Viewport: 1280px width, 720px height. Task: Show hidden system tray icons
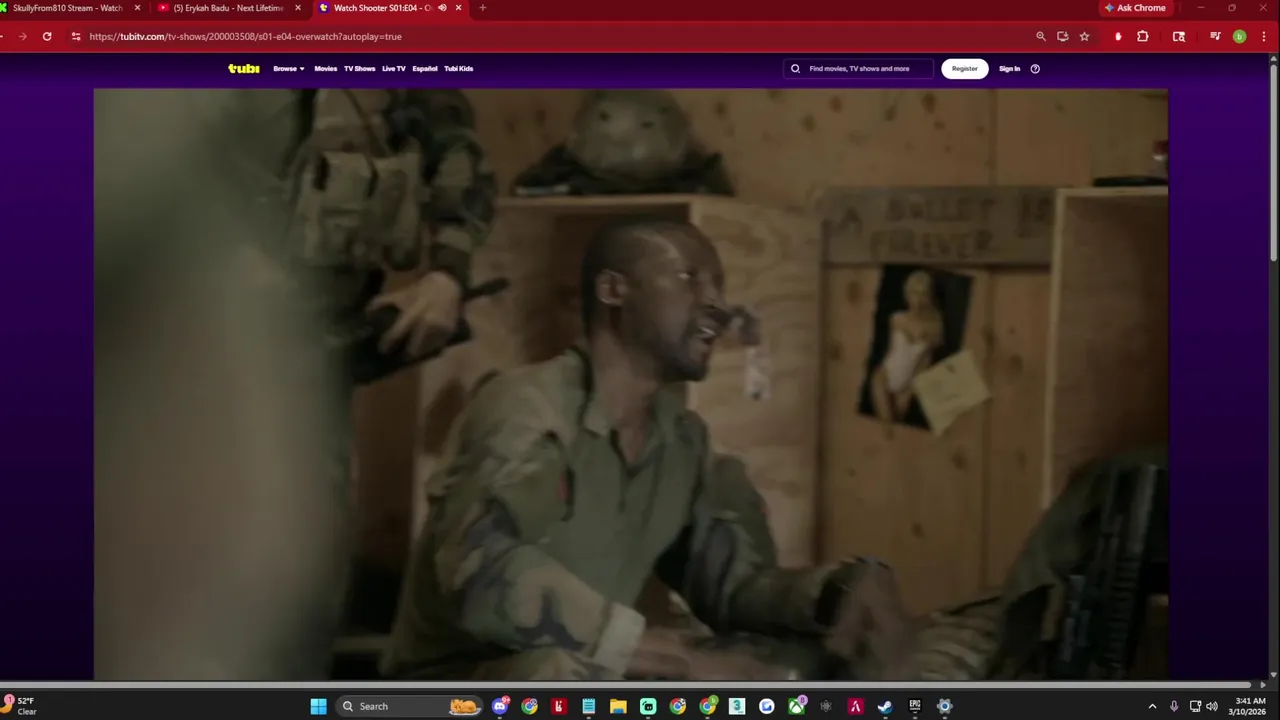pos(1152,706)
